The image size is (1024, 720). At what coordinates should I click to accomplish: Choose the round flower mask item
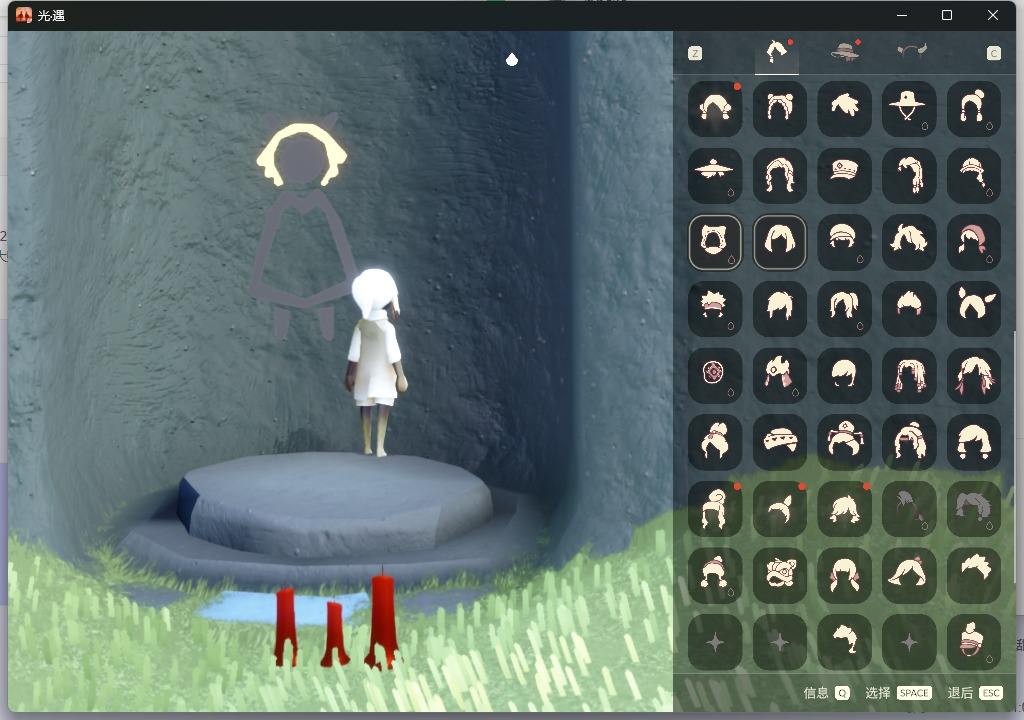tap(715, 375)
